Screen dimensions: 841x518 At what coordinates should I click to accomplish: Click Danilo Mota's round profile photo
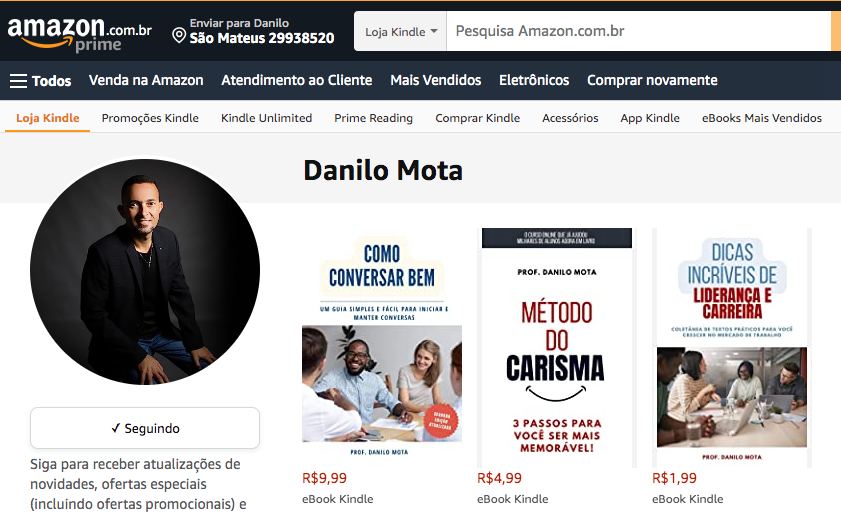tap(145, 271)
